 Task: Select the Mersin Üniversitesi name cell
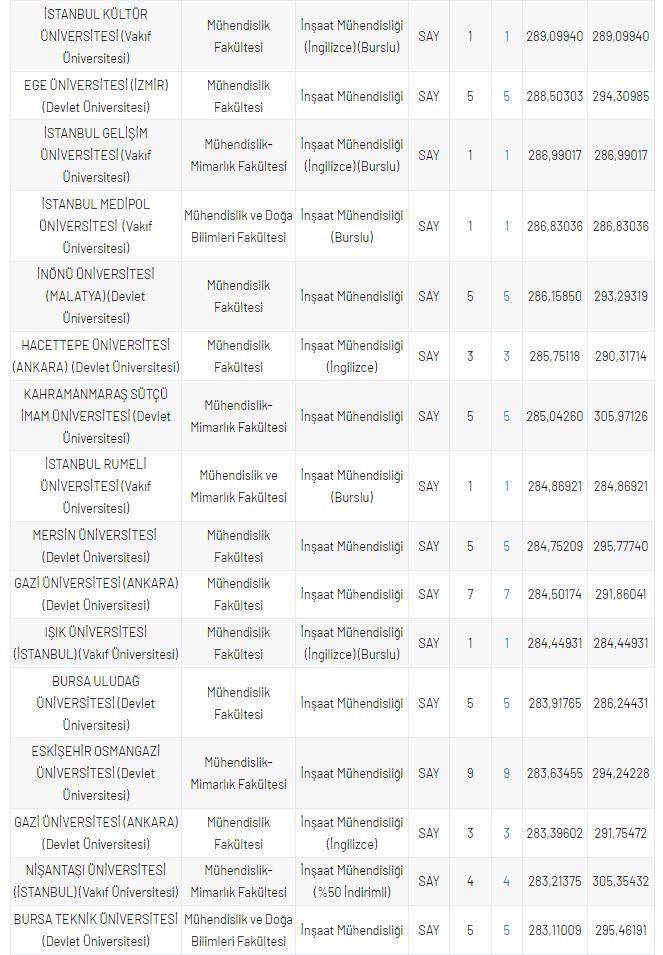pyautogui.click(x=96, y=546)
